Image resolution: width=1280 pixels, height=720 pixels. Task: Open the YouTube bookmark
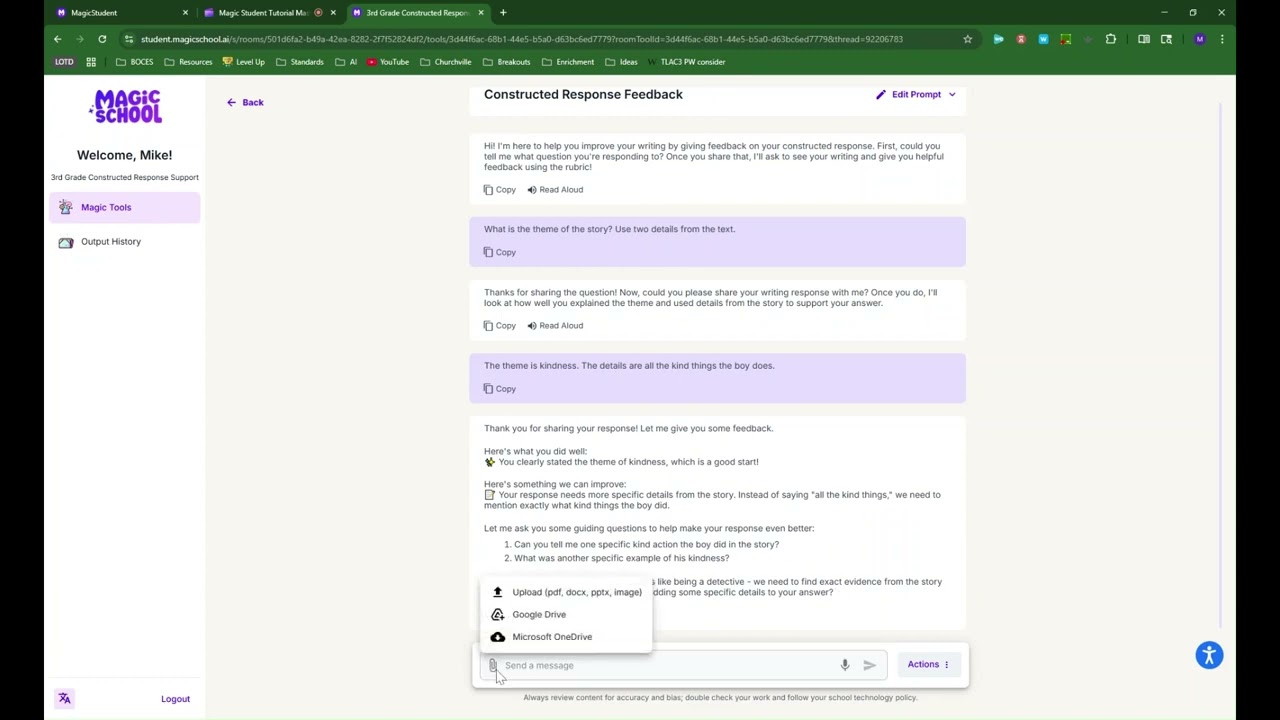pos(388,62)
